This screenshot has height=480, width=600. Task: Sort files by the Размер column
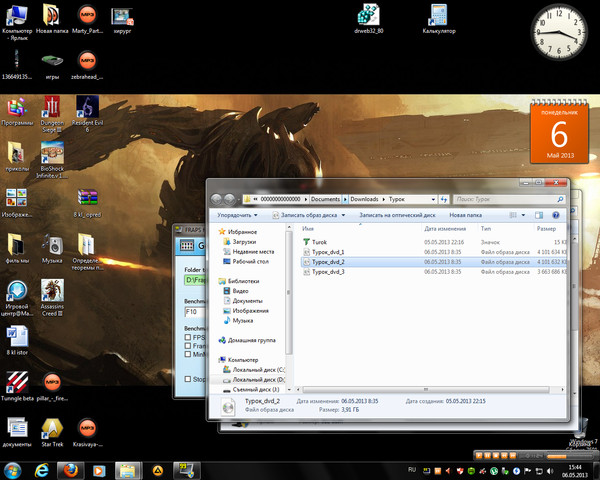[546, 229]
